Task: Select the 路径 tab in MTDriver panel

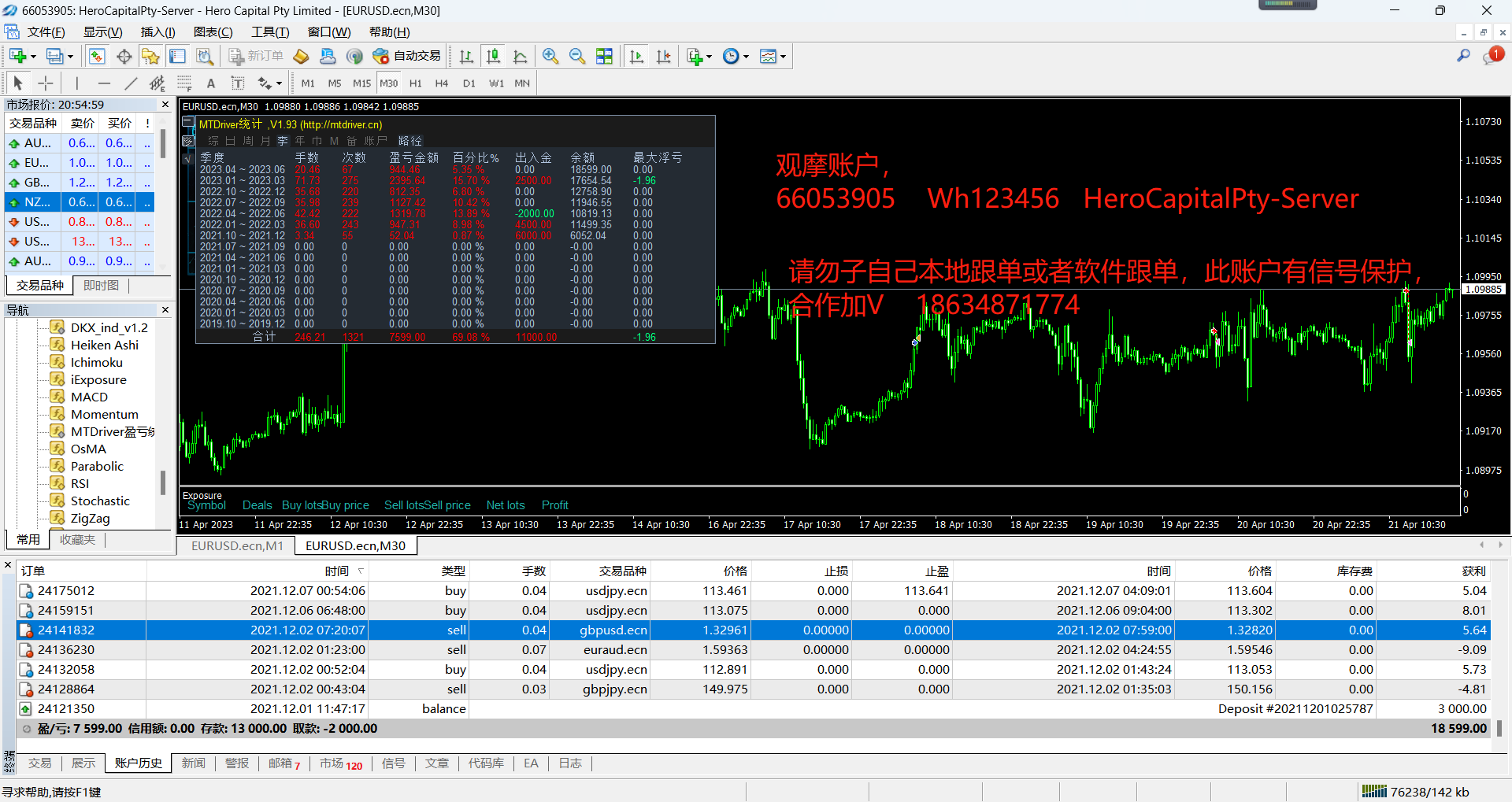Action: pyautogui.click(x=409, y=141)
